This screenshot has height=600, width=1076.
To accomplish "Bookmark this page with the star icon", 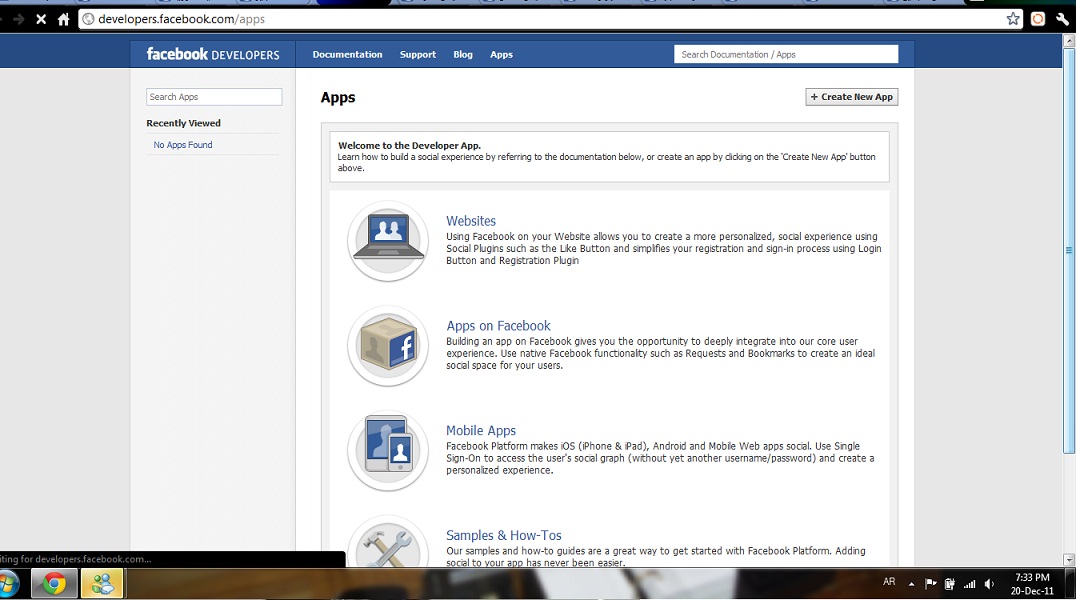I will 1013,19.
